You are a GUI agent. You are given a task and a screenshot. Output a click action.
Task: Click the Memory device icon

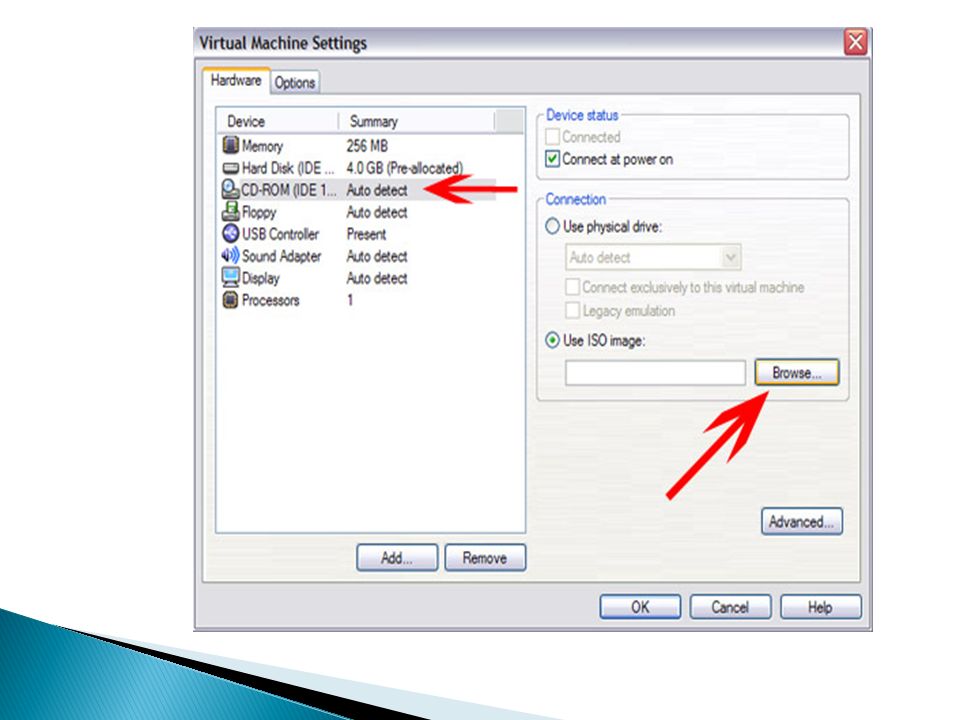point(230,146)
